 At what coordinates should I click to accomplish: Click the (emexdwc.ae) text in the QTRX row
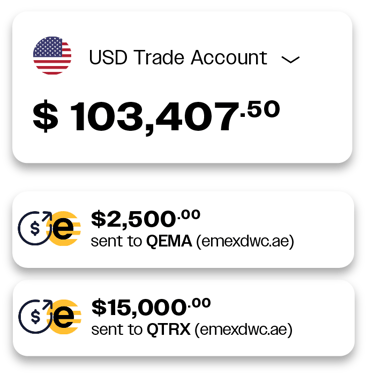pyautogui.click(x=244, y=330)
